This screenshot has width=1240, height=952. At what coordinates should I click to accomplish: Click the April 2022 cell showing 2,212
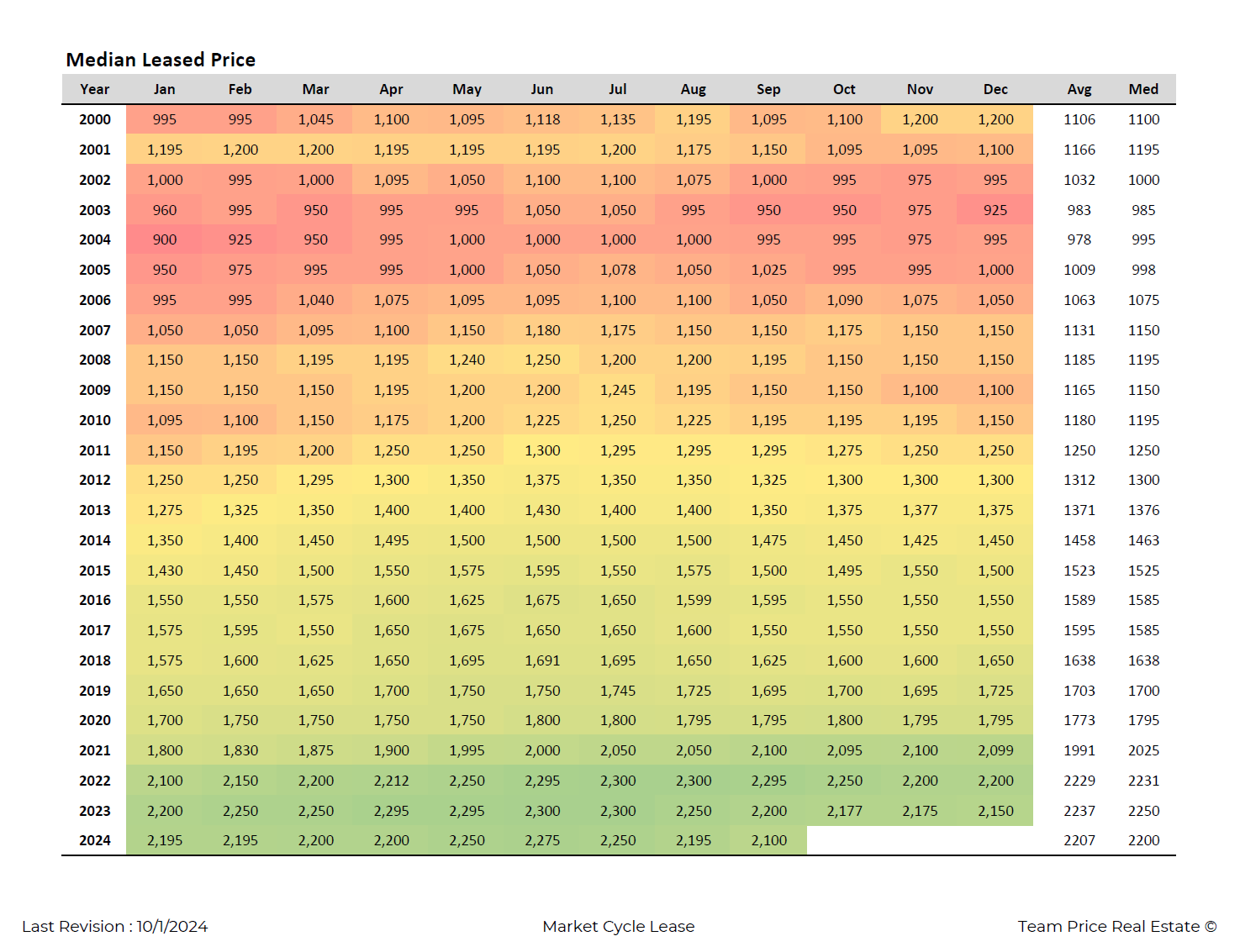391,781
